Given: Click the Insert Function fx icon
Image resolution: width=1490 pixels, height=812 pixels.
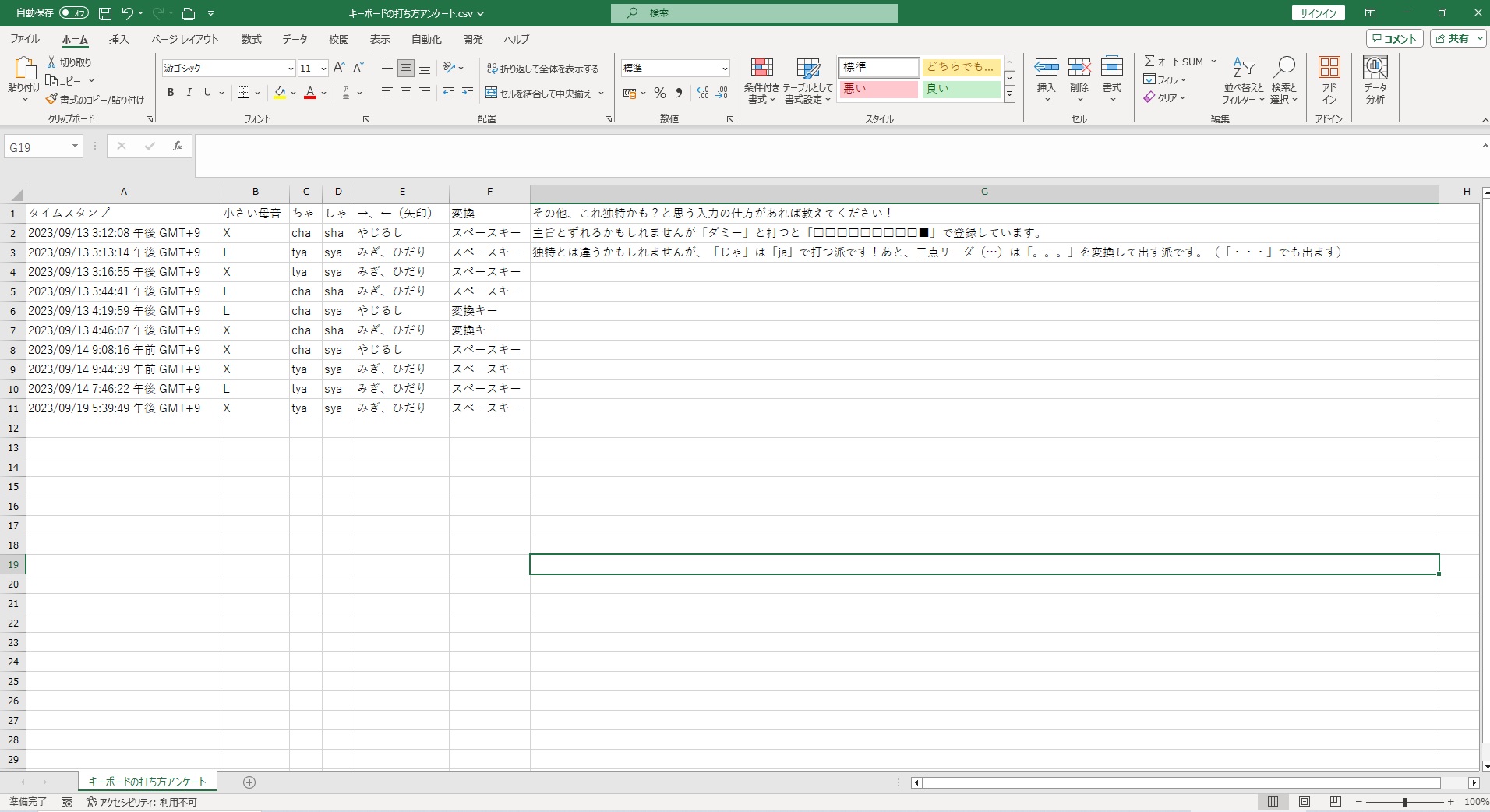Looking at the screenshot, I should (x=178, y=147).
